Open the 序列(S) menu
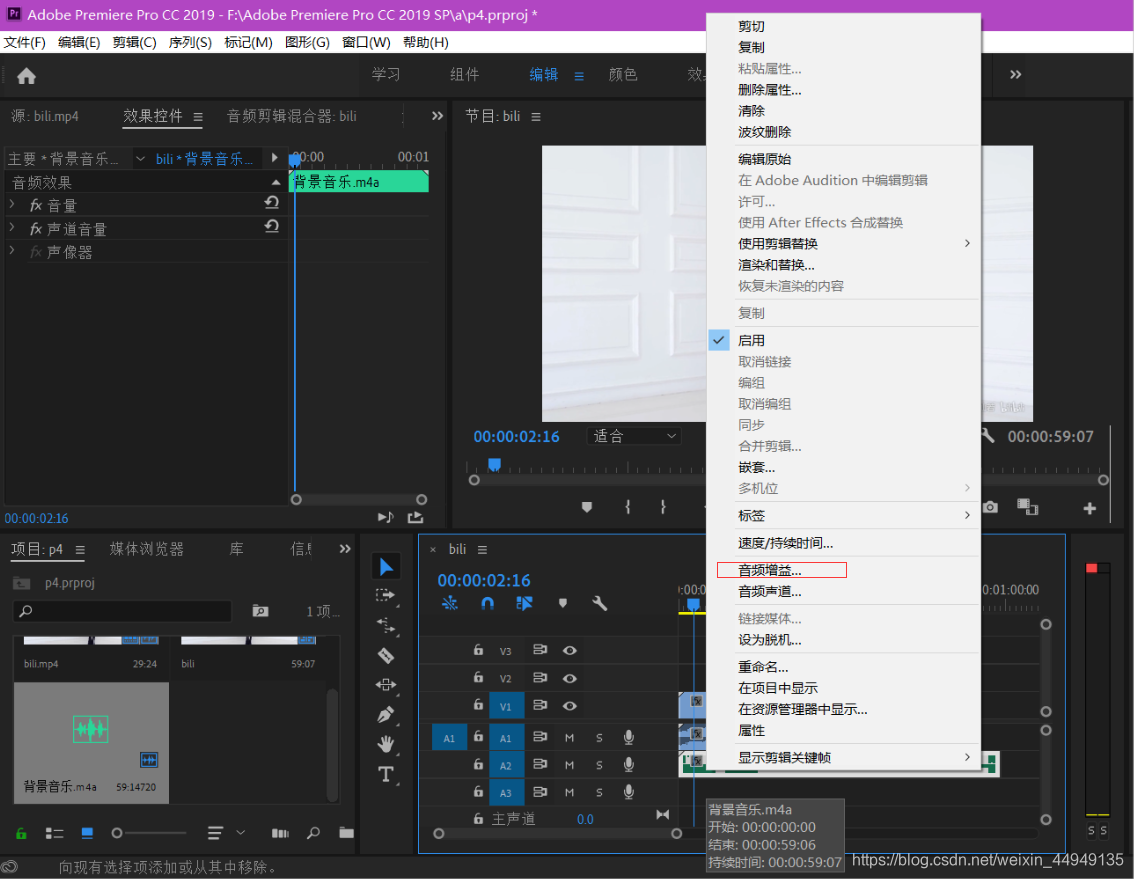The height and width of the screenshot is (879, 1134). point(189,42)
